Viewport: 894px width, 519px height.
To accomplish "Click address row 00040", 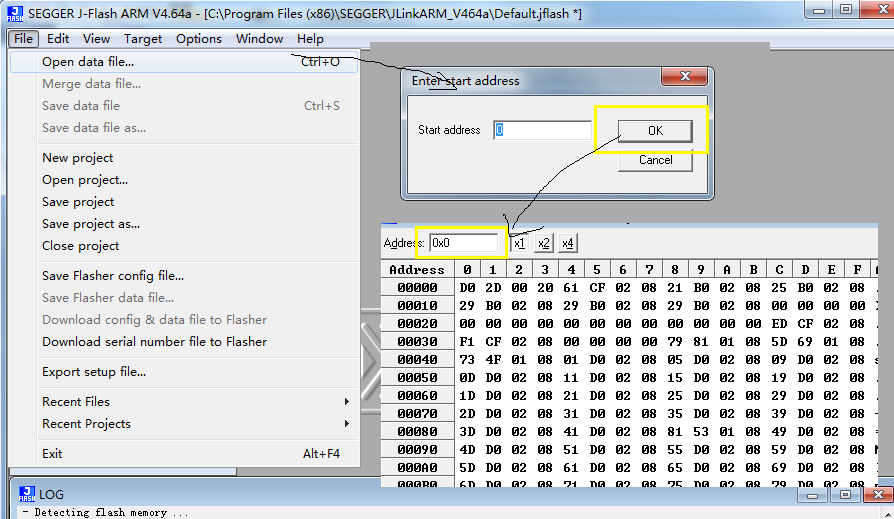I will click(x=417, y=359).
